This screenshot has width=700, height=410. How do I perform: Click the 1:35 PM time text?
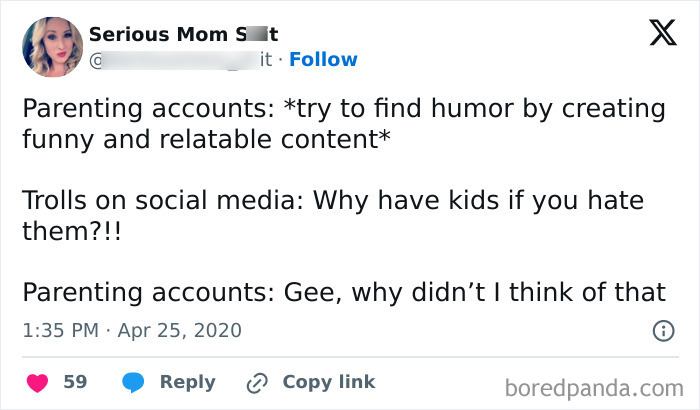(x=62, y=330)
